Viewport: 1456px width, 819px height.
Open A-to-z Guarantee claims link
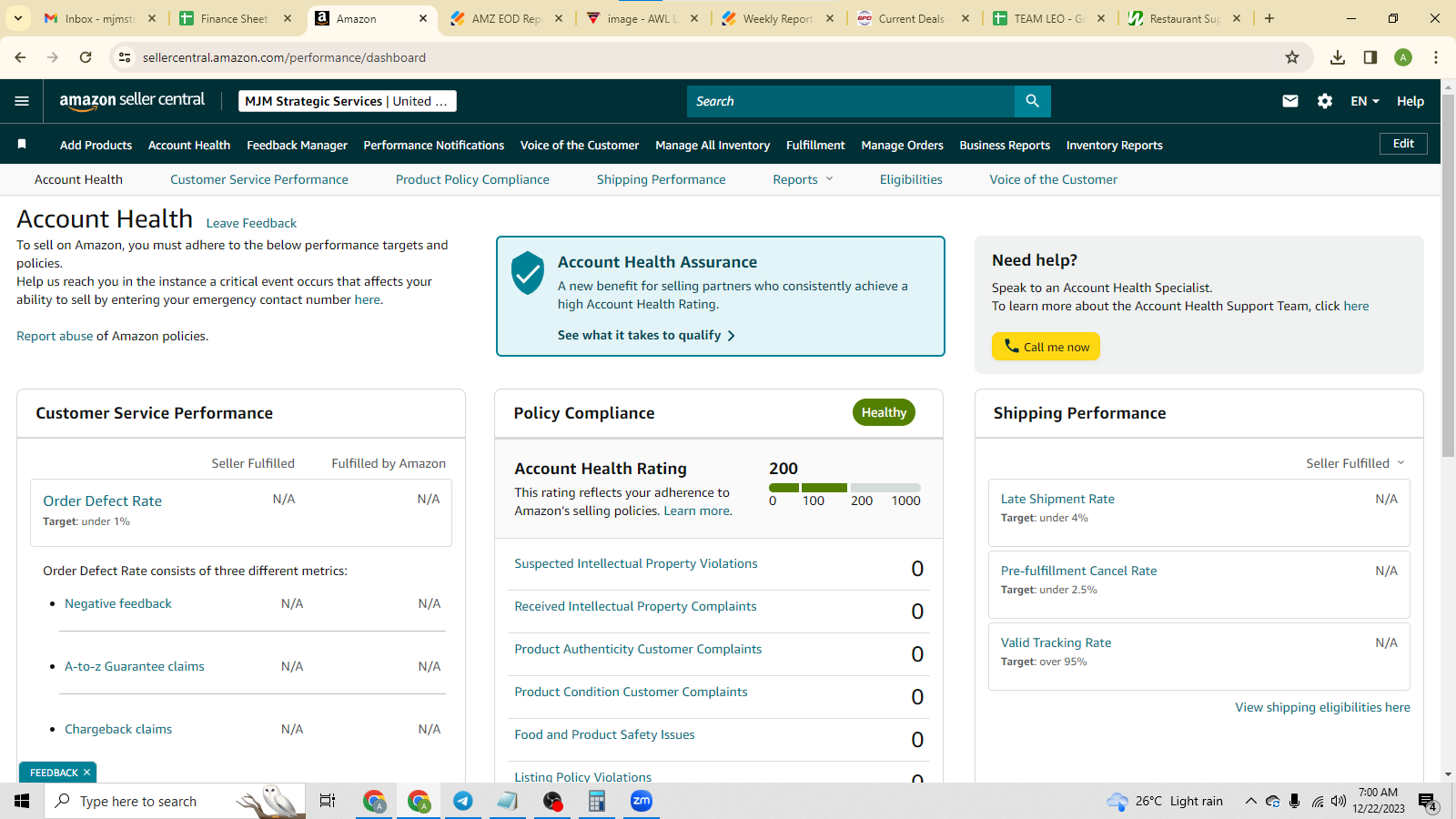(x=135, y=666)
